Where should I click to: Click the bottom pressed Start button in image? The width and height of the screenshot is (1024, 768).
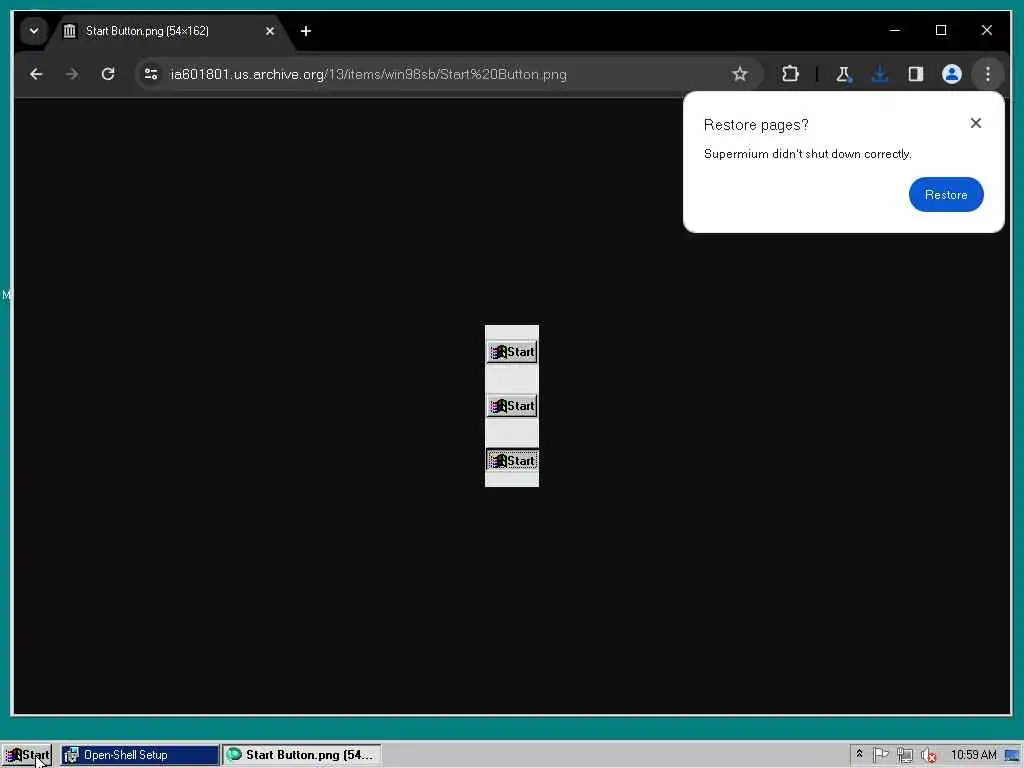(512, 460)
